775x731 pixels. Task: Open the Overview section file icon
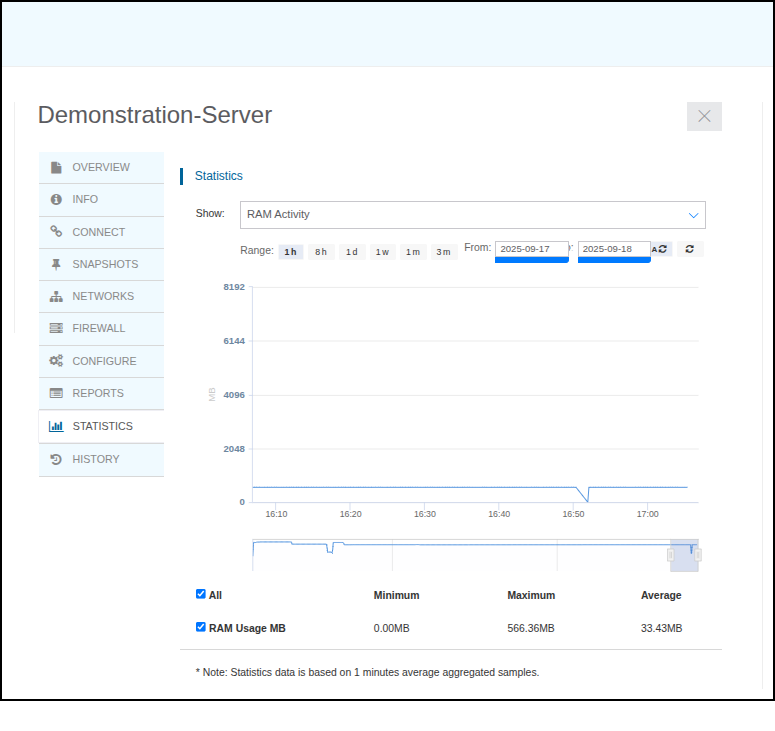coord(56,167)
